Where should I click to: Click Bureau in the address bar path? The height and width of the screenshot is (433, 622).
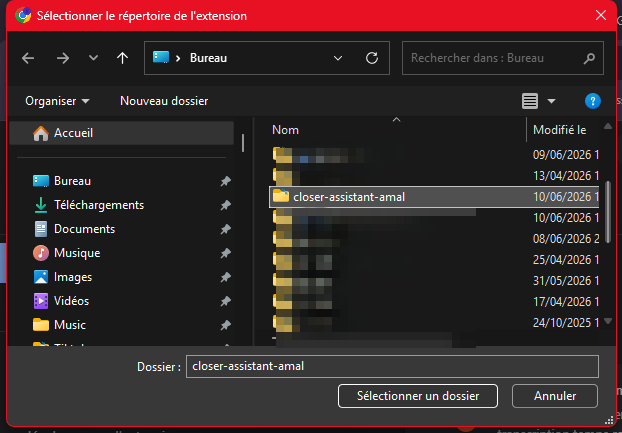point(208,58)
